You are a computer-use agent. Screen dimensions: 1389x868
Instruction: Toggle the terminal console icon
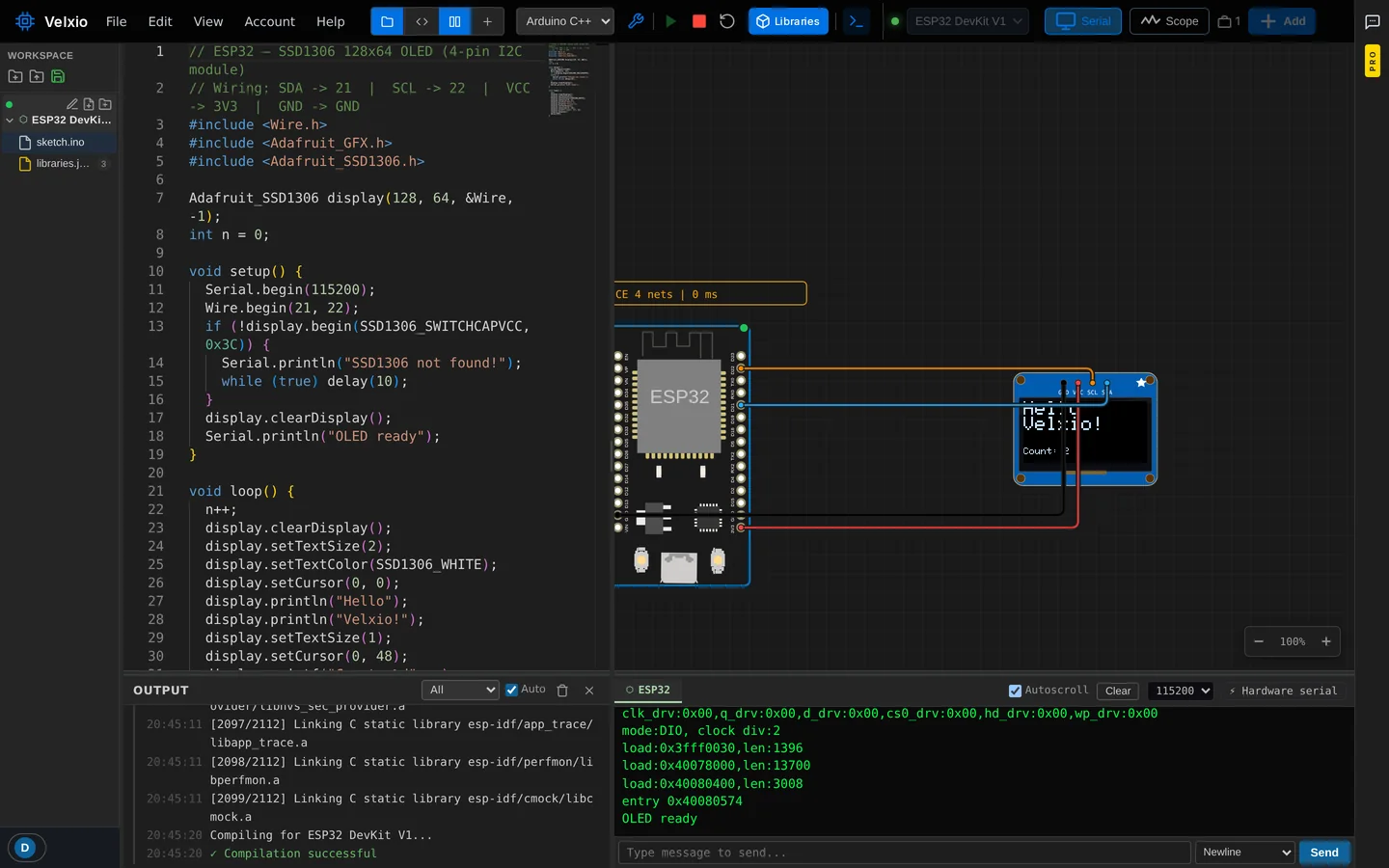(856, 21)
